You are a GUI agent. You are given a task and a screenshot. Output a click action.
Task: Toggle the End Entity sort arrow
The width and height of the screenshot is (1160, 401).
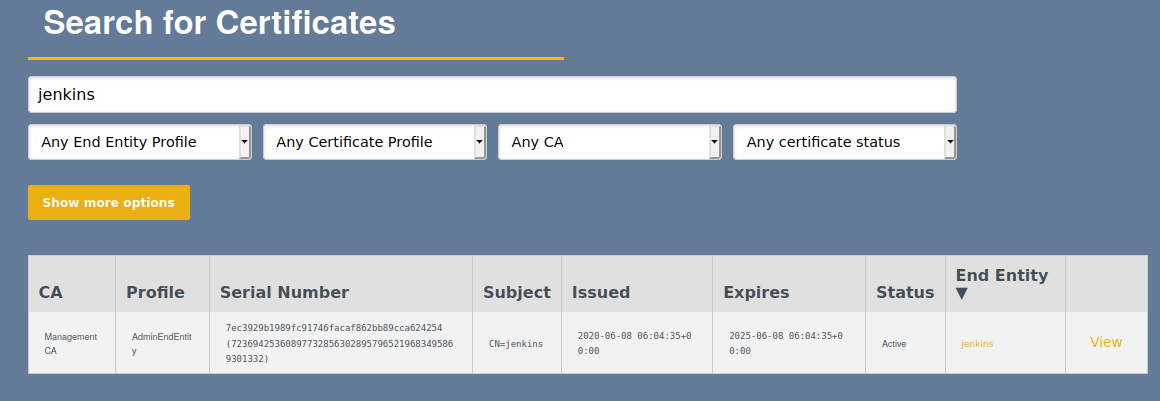pyautogui.click(x=962, y=294)
